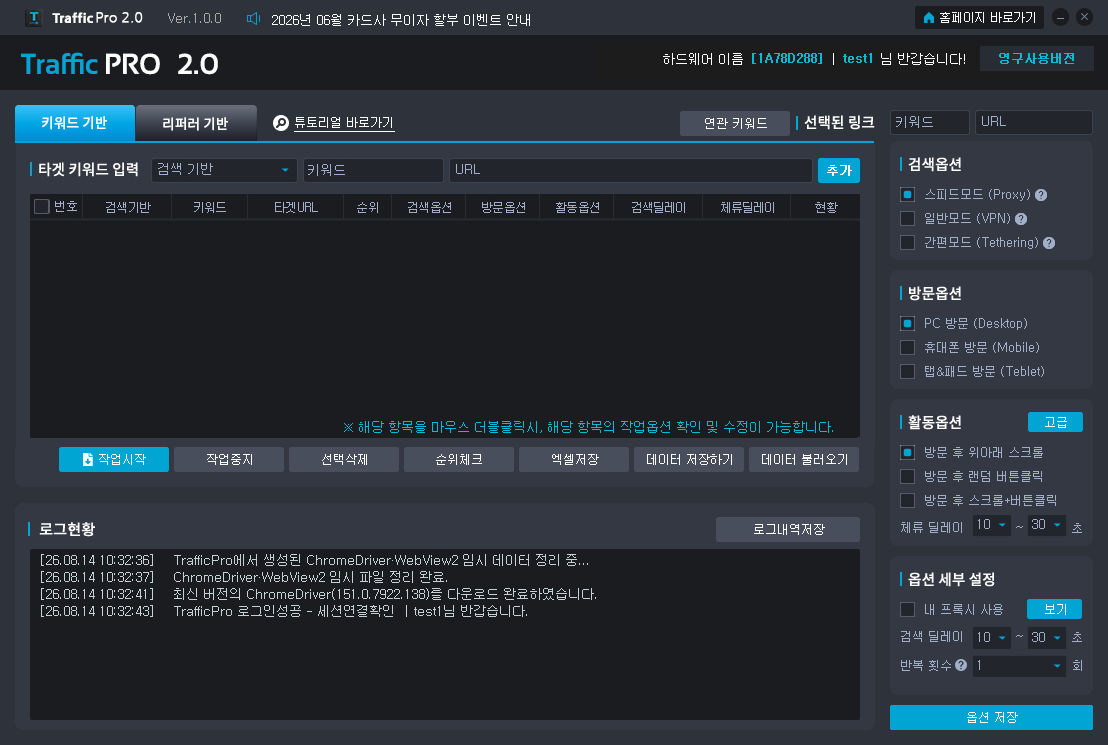1108x745 pixels.
Task: Toggle 휴대폰 방문 (Mobile) checkbox
Action: tap(907, 348)
